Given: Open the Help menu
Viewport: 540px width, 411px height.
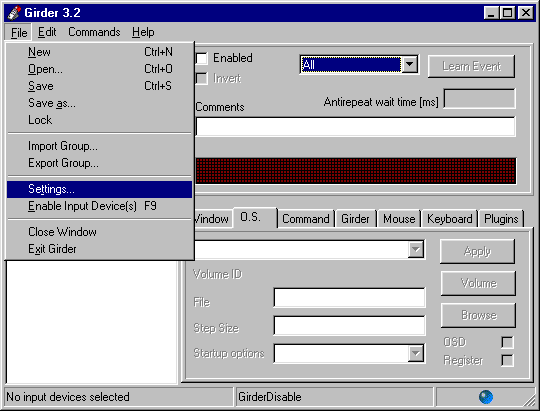Looking at the screenshot, I should point(143,32).
